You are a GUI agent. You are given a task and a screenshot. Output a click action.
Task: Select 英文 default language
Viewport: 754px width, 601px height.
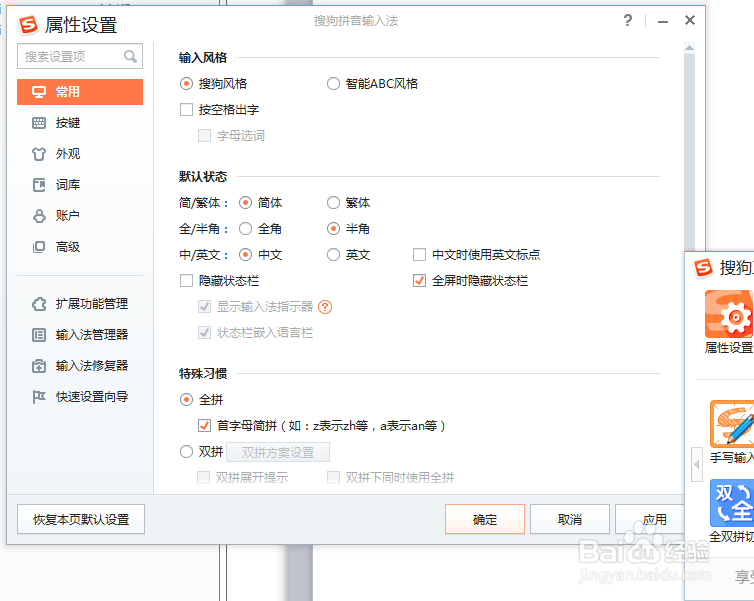pyautogui.click(x=333, y=254)
